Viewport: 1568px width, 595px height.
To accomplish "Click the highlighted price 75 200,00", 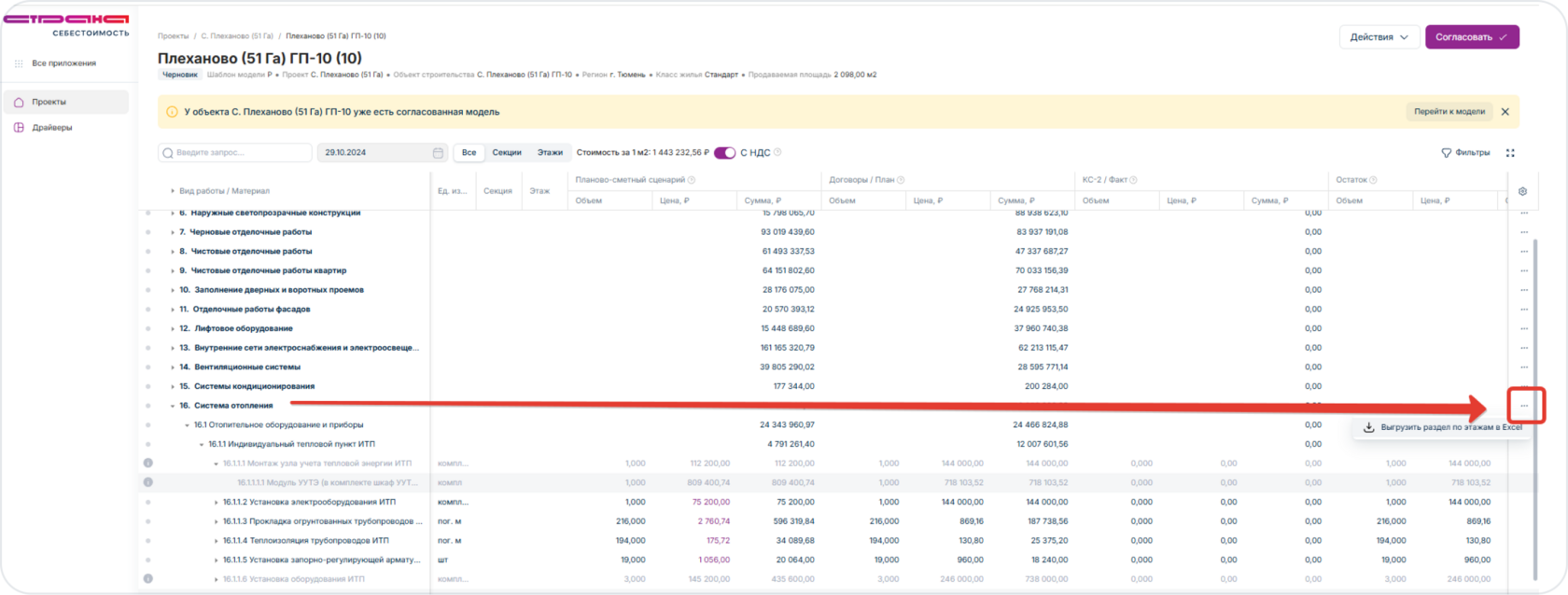I will tap(711, 503).
